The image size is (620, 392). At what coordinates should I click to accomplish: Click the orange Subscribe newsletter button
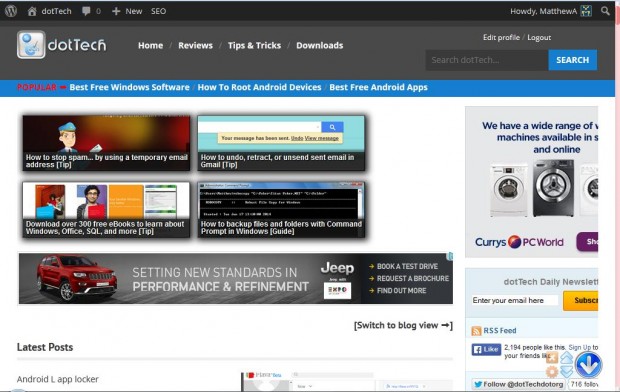click(x=581, y=301)
